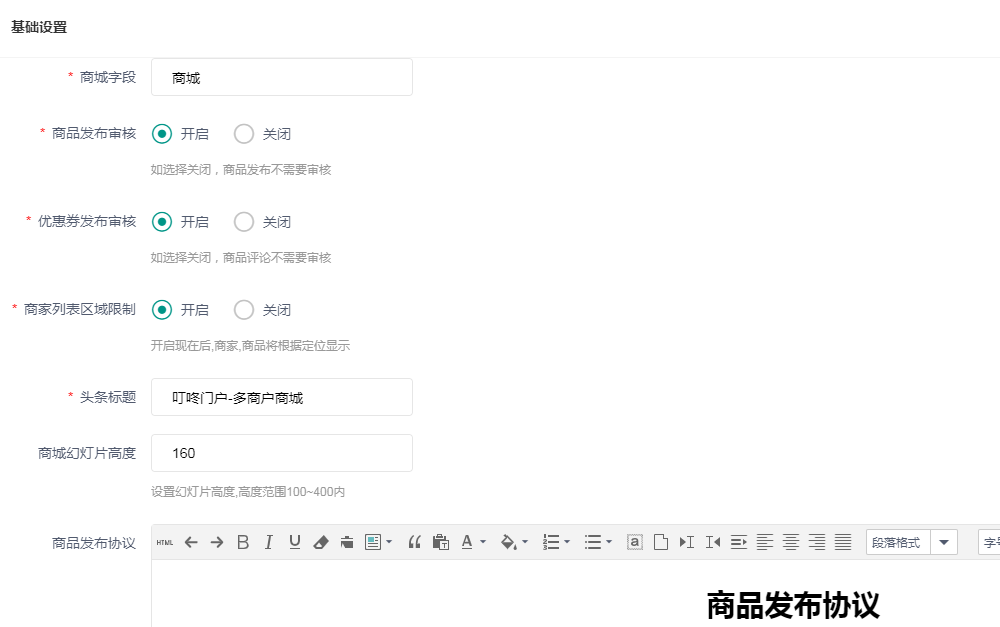The width and height of the screenshot is (1000, 627).
Task: Open the font color dropdown arrow
Action: 483,542
